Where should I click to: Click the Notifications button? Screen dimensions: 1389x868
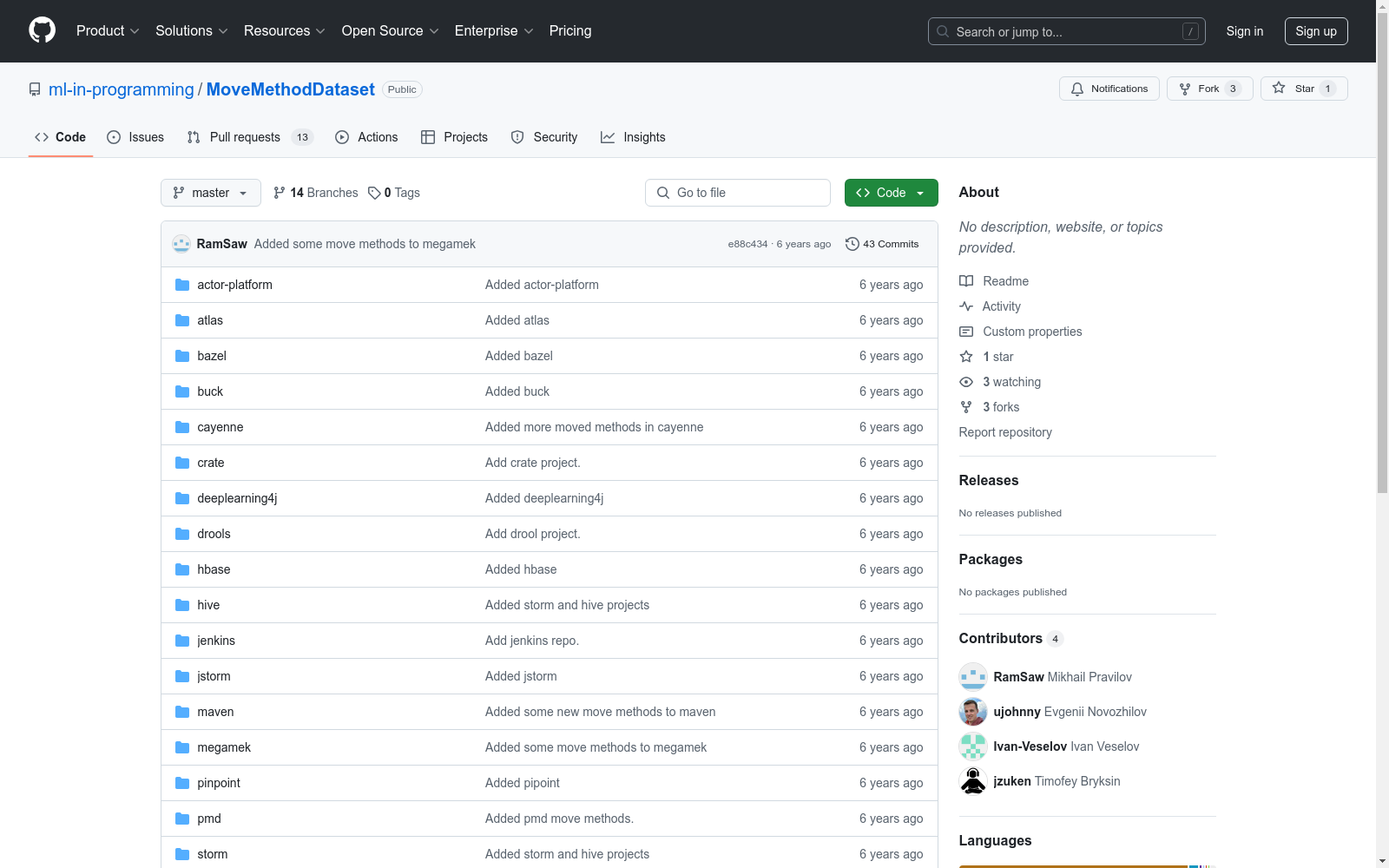pos(1109,89)
